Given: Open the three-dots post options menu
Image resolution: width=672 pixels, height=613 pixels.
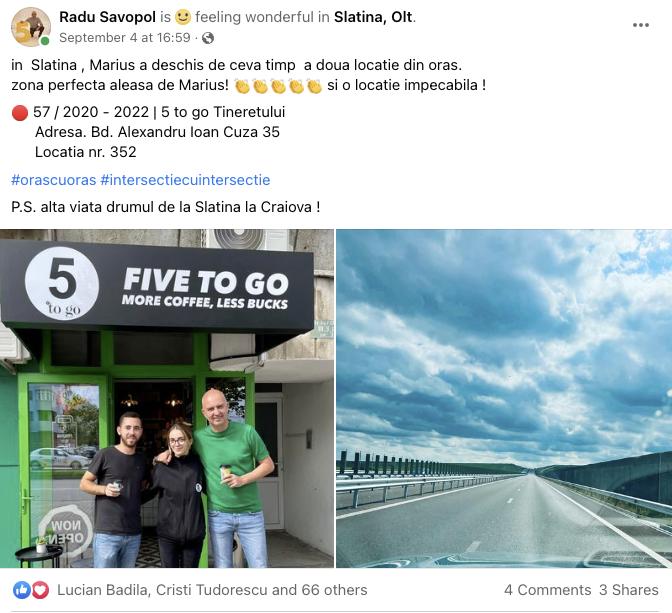Looking at the screenshot, I should coord(640,25).
